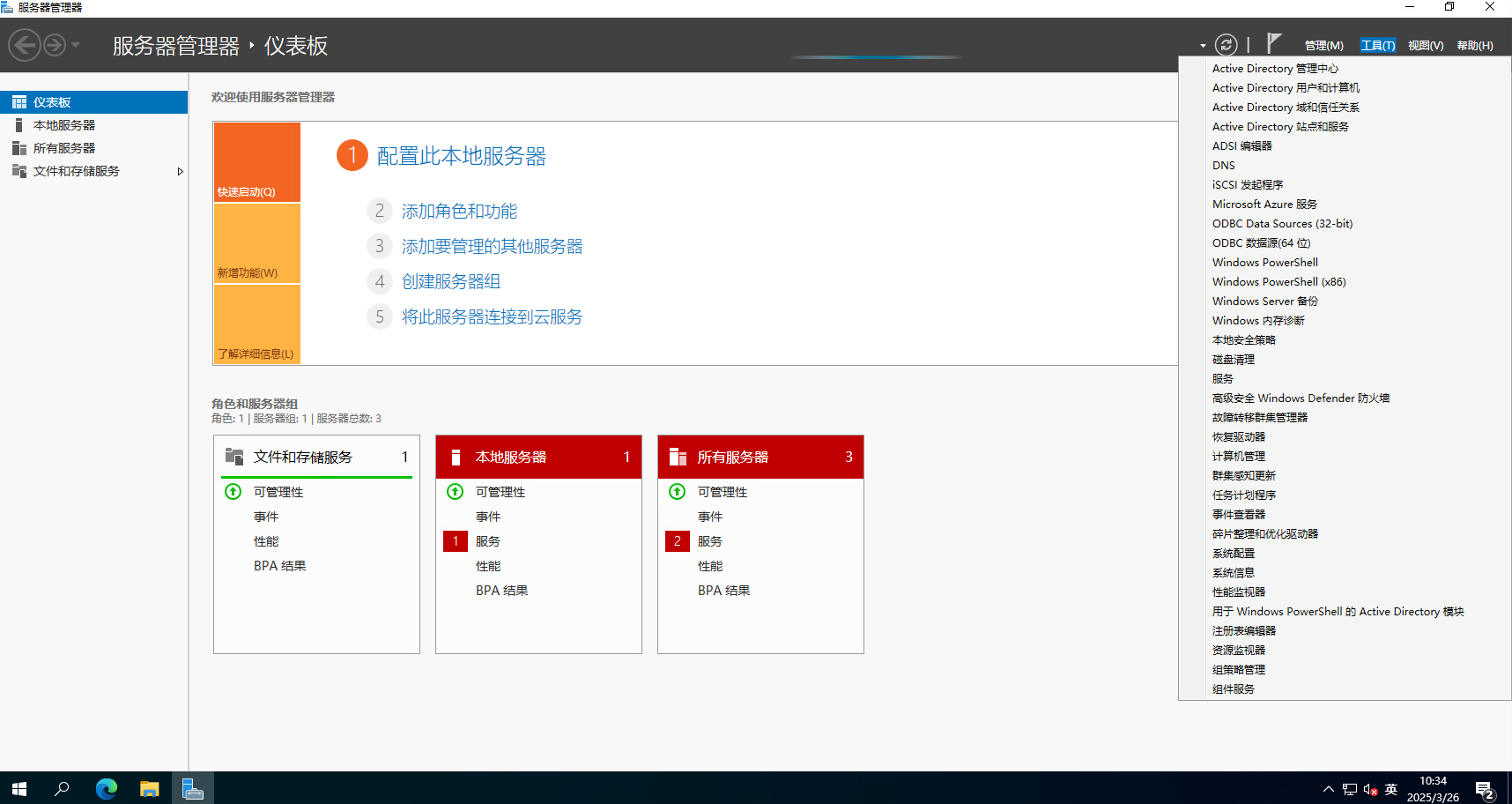Viewport: 1512px width, 804px height.
Task: Choose Active Directory 管理中心 from tools menu
Action: tap(1275, 69)
